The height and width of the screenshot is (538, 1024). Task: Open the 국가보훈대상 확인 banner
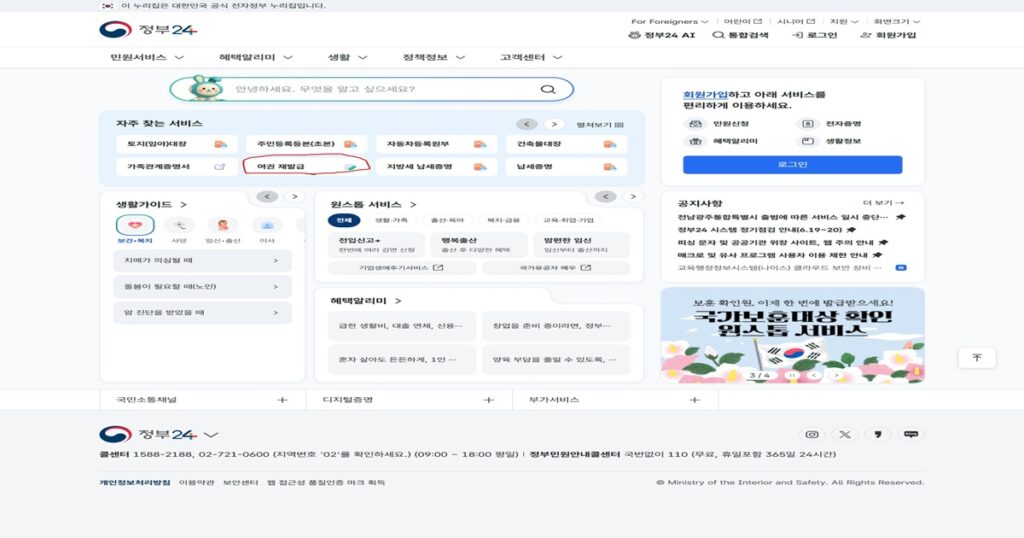click(792, 335)
